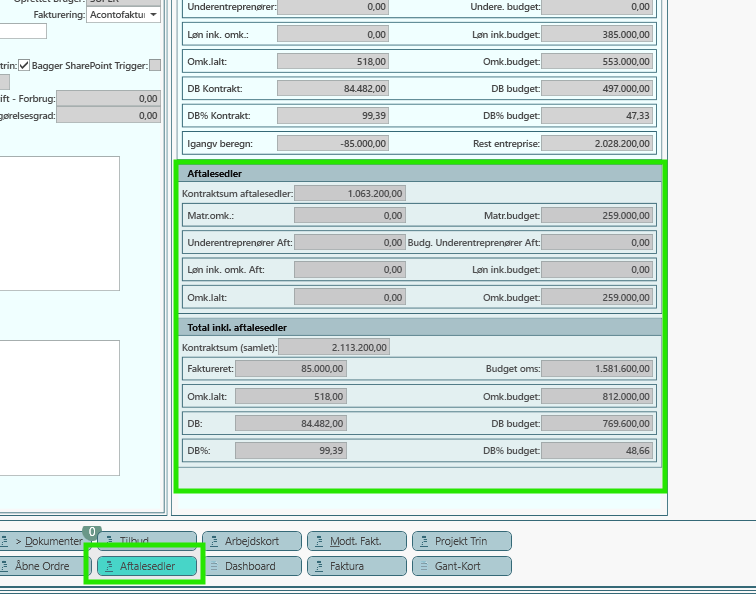
Task: Click Total inkl. aftalesedler header
Action: pos(420,327)
